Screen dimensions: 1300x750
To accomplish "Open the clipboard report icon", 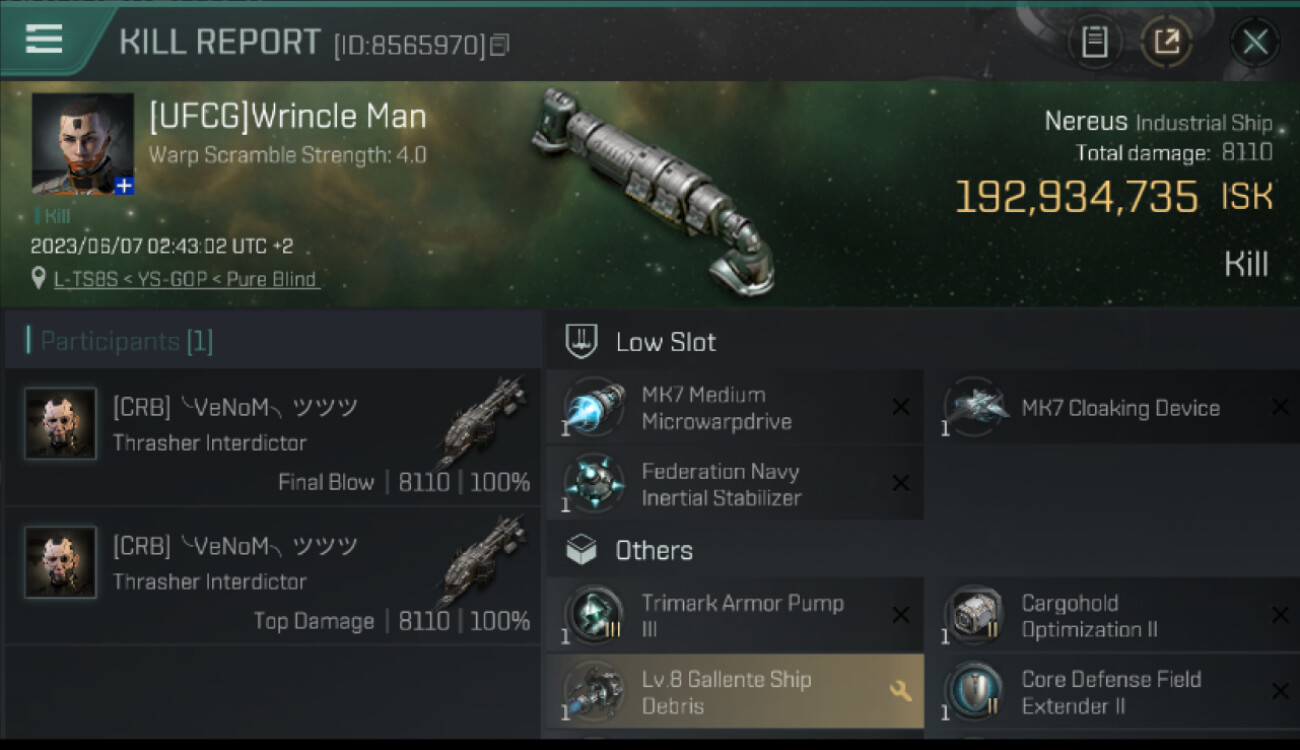I will [1095, 42].
